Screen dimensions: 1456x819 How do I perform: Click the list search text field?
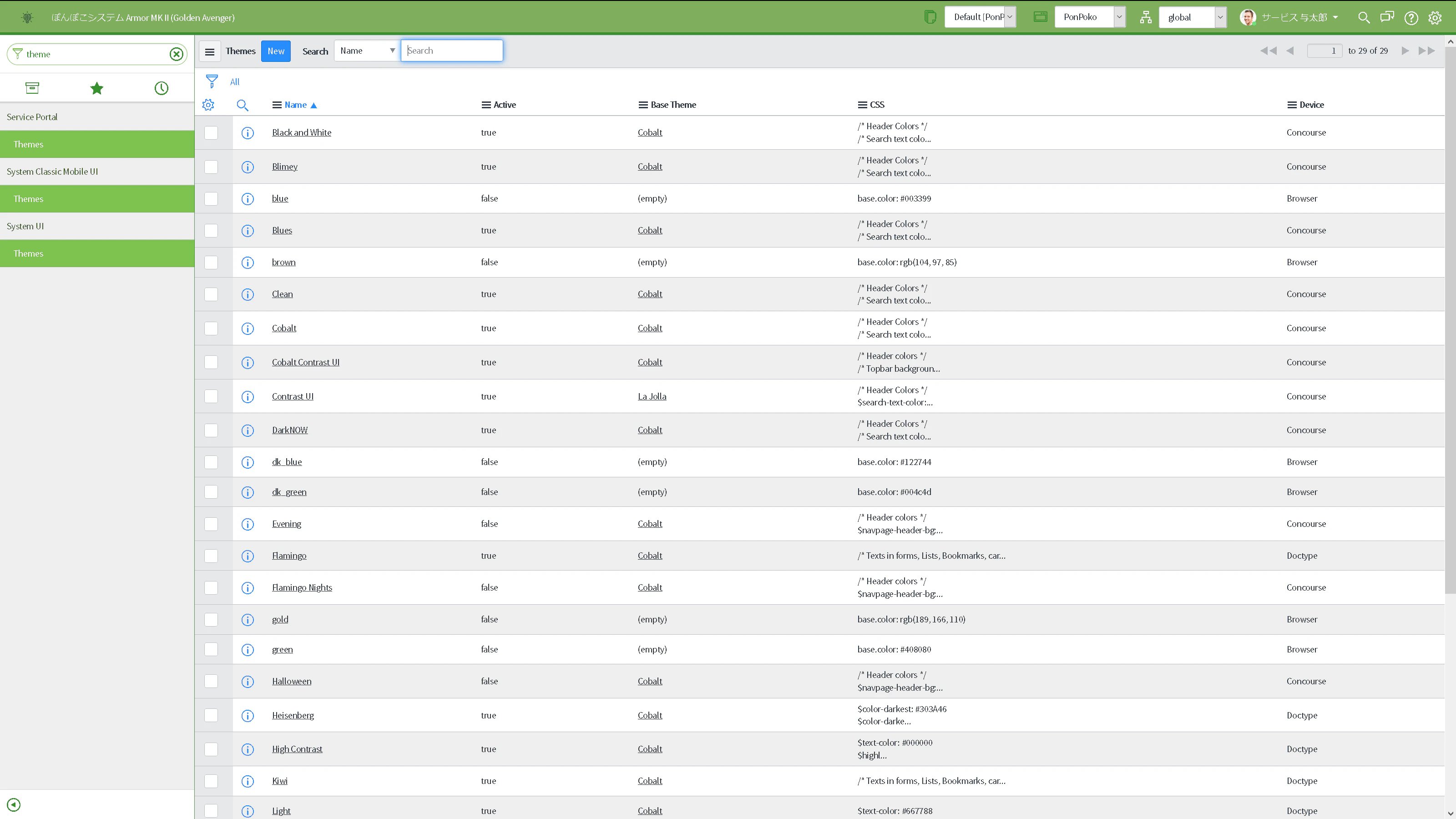point(452,51)
